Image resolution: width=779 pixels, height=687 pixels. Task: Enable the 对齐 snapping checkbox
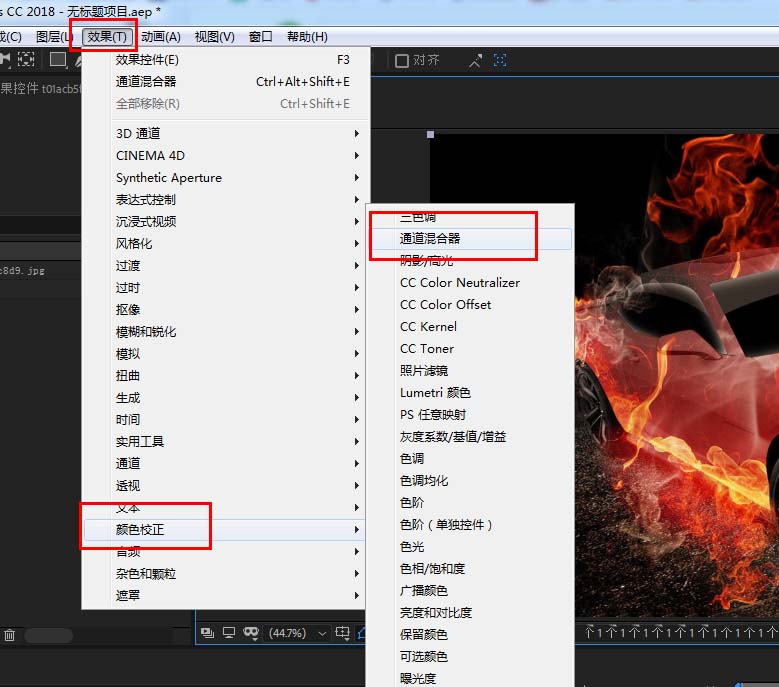click(x=402, y=60)
